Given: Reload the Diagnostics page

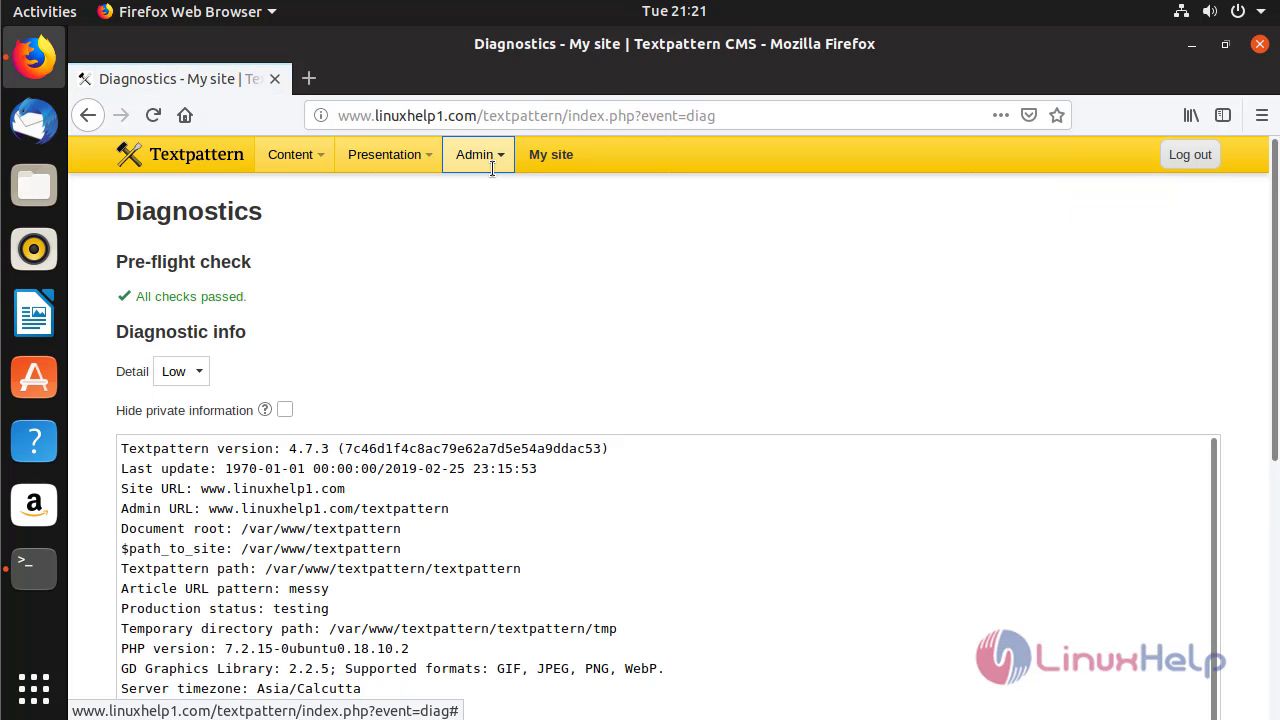Looking at the screenshot, I should pos(153,115).
